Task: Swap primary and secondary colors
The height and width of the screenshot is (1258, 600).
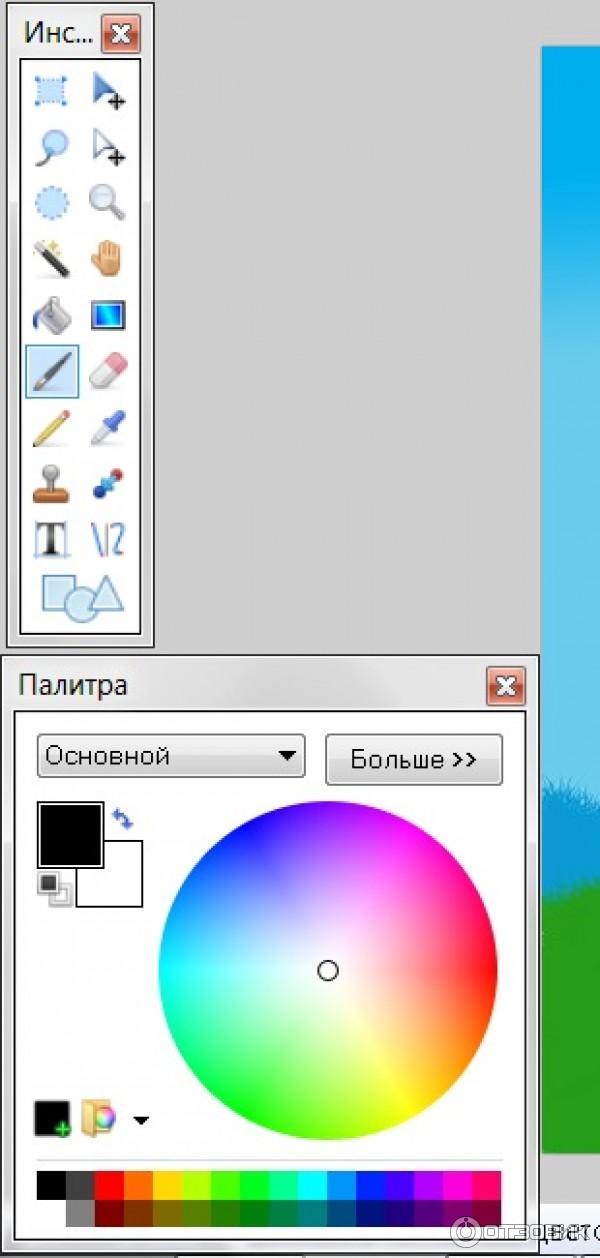Action: click(x=123, y=819)
